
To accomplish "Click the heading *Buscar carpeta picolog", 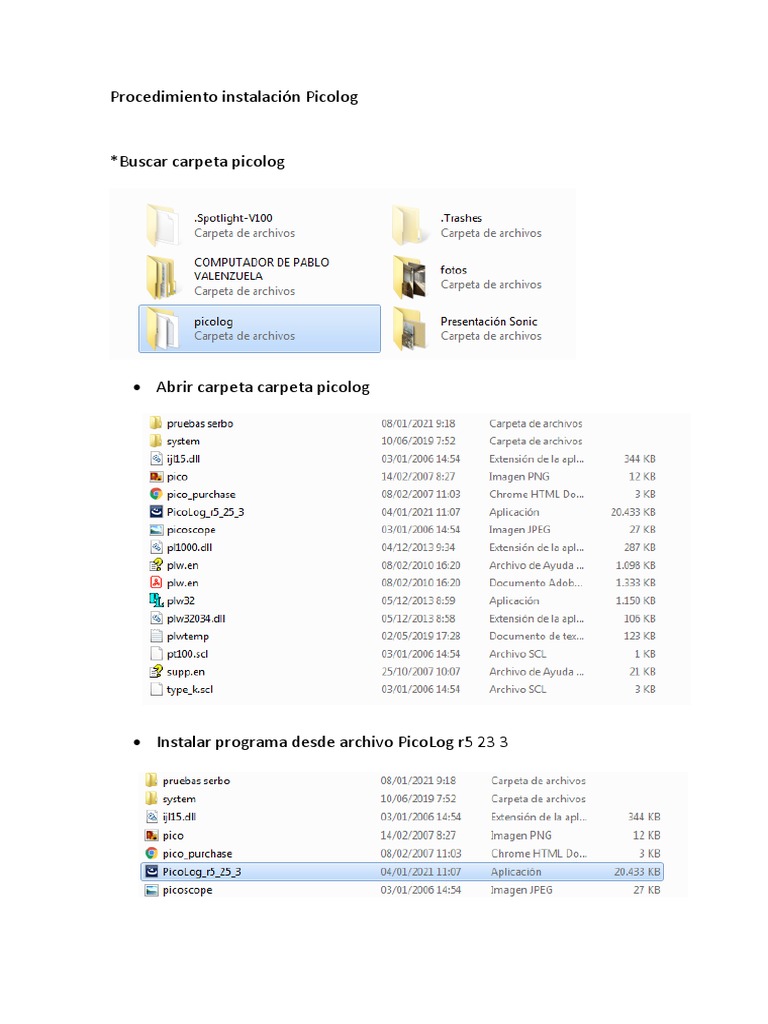I will (197, 161).
